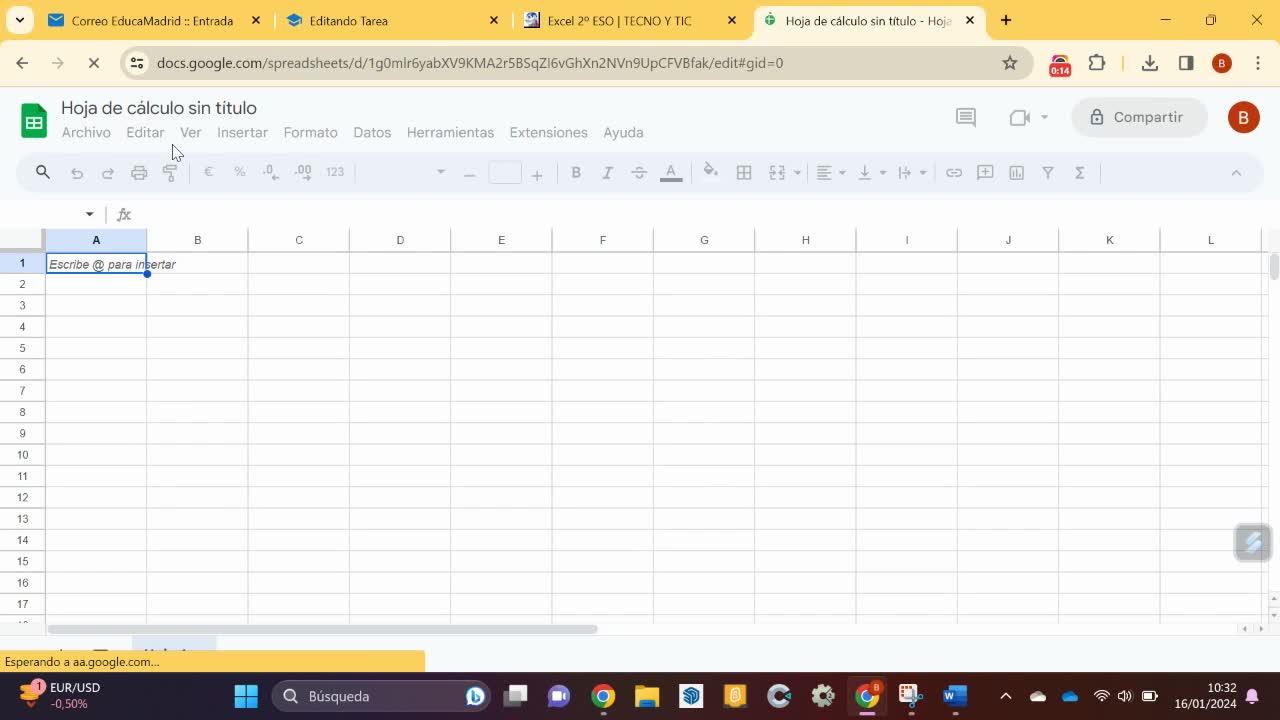Insert a link using chain icon
The height and width of the screenshot is (720, 1280).
pyautogui.click(x=954, y=173)
